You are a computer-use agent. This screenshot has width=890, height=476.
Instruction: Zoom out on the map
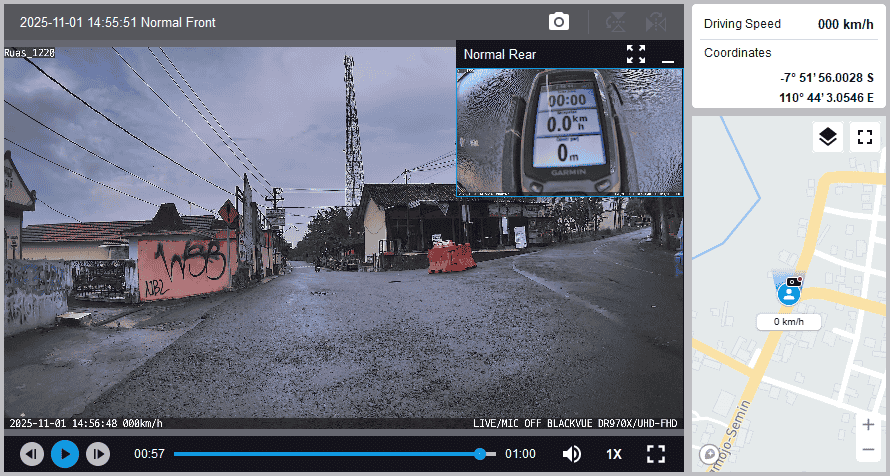coord(867,450)
